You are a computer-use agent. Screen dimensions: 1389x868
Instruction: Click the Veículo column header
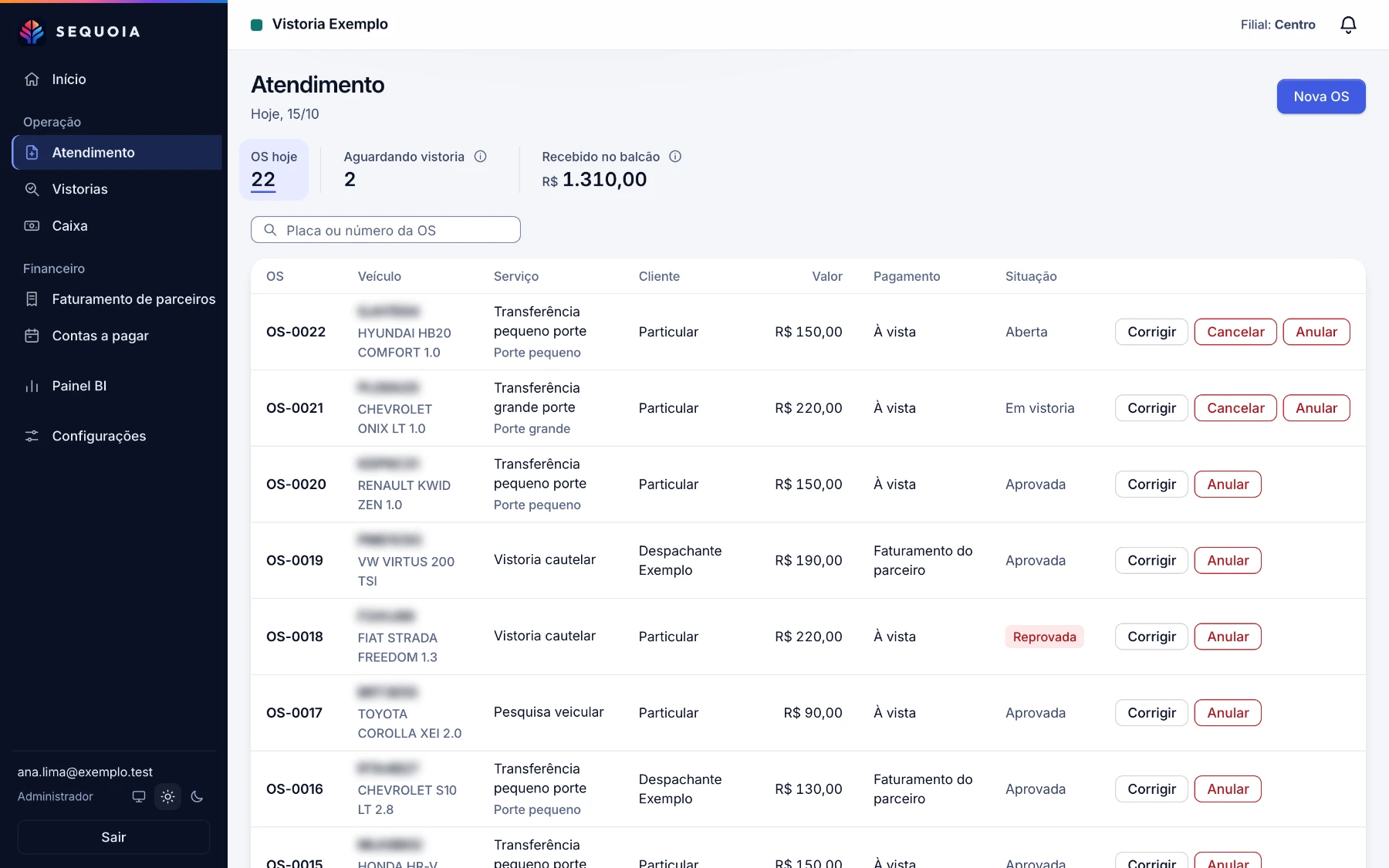coord(379,276)
